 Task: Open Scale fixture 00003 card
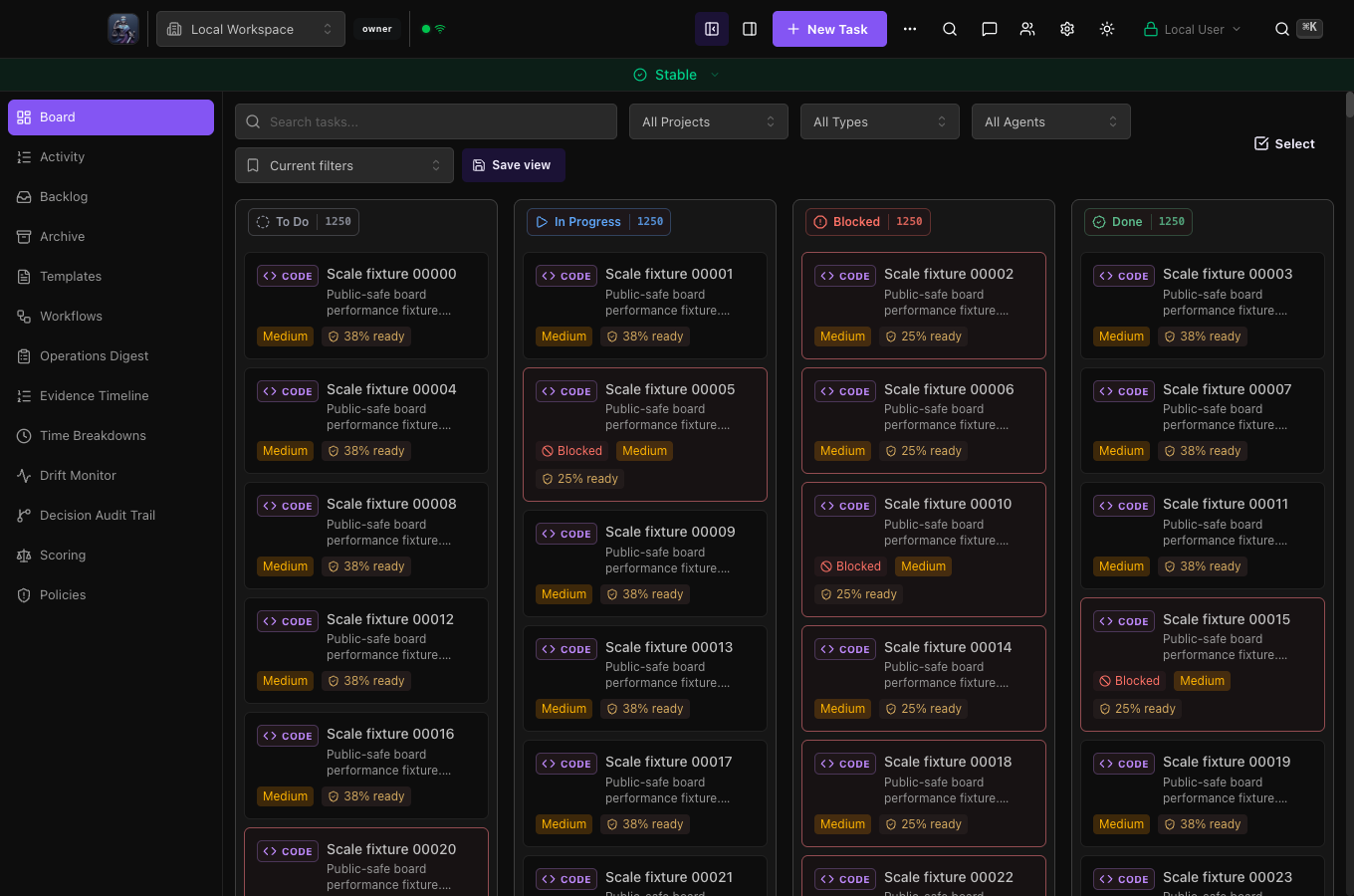coord(1203,306)
